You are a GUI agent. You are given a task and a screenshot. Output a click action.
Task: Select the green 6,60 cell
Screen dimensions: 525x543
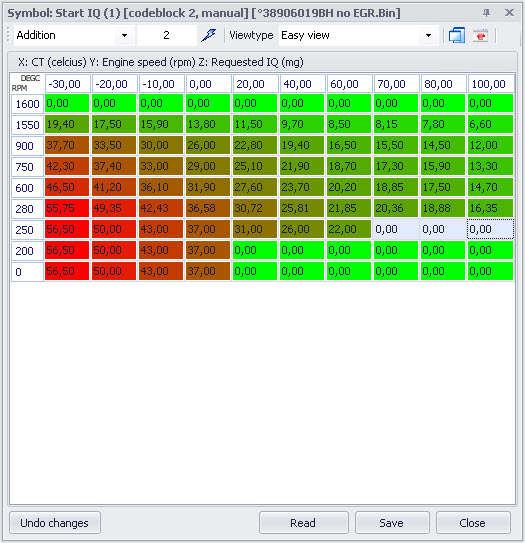click(x=491, y=124)
